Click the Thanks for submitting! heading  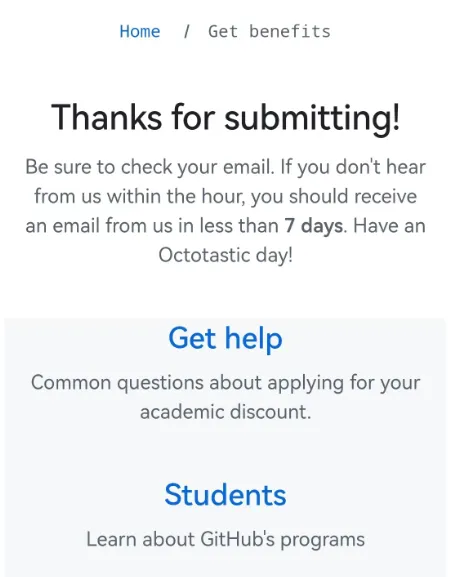coord(225,118)
